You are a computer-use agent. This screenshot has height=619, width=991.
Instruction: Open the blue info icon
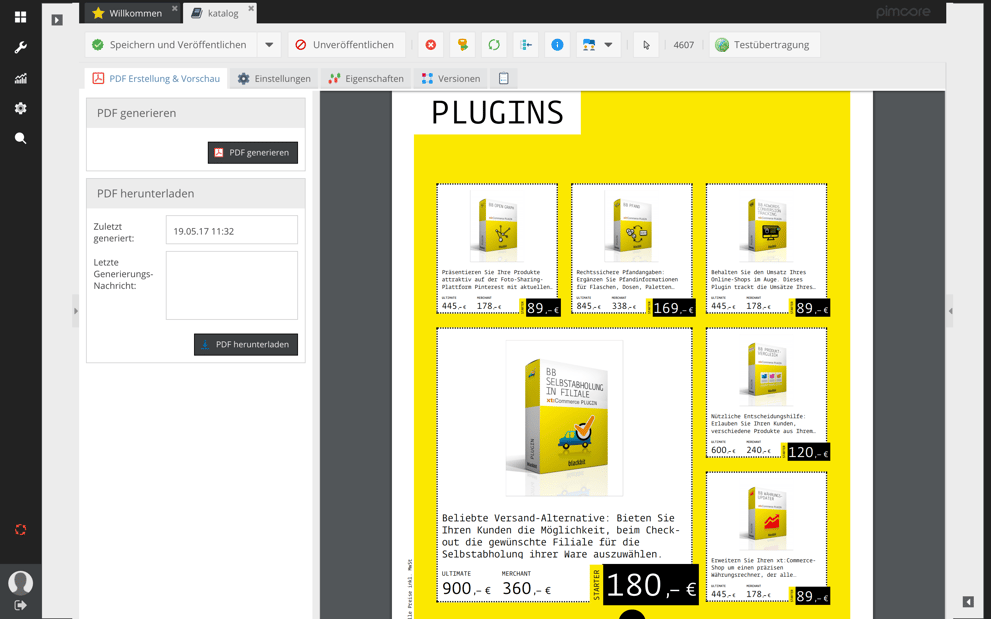click(556, 44)
